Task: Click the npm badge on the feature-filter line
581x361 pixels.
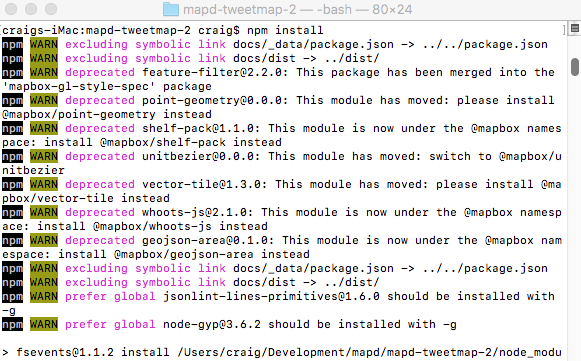Action: (x=12, y=72)
